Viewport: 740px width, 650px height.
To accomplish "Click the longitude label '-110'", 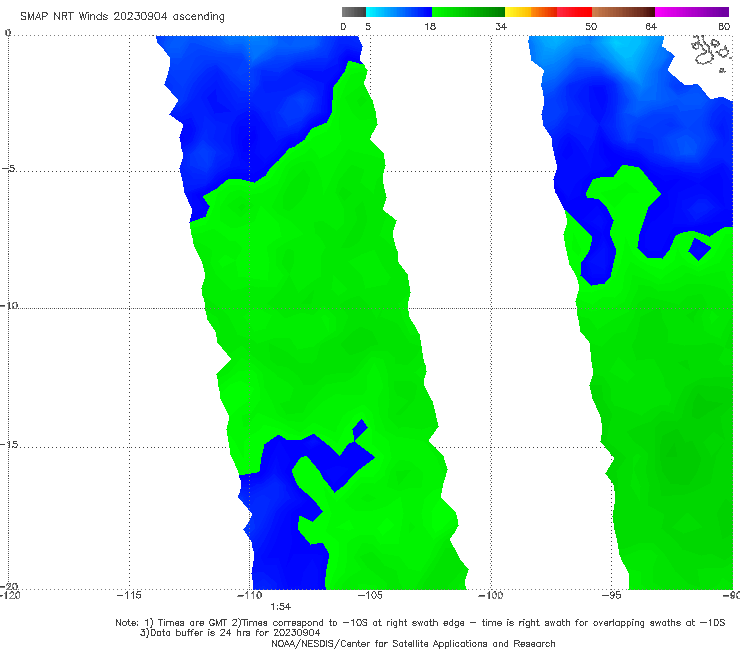I will tap(250, 595).
